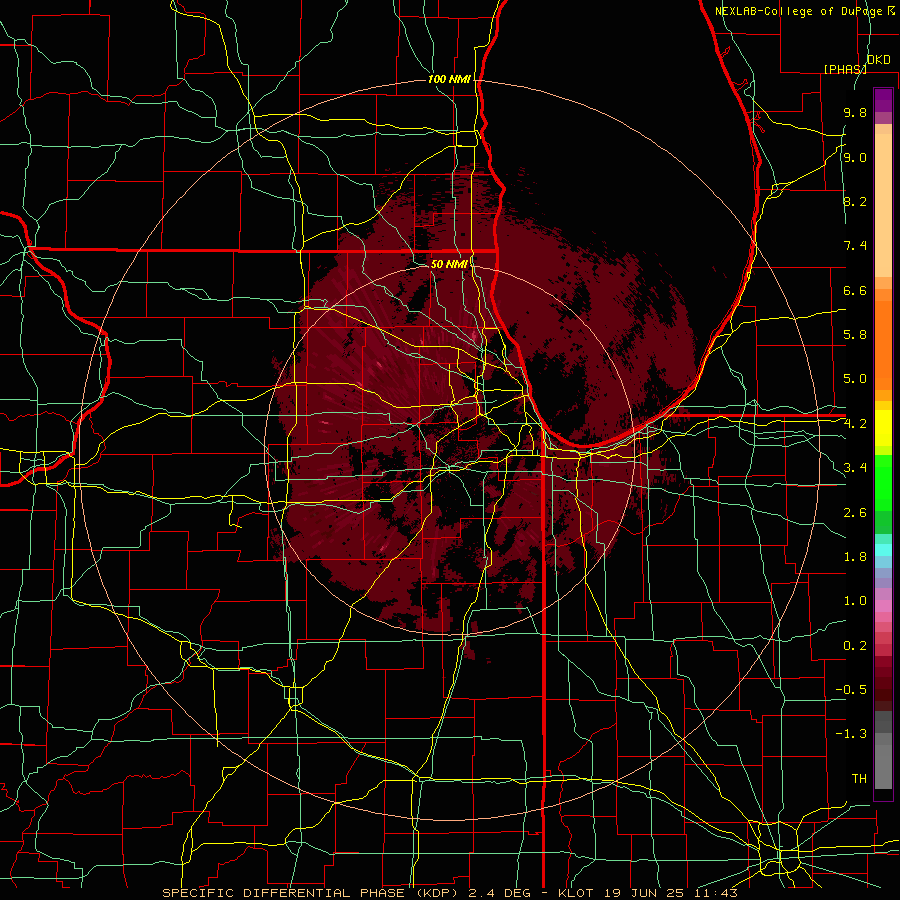Click the 11:43 timestamp in the caption
This screenshot has width=900, height=900.
716,893
